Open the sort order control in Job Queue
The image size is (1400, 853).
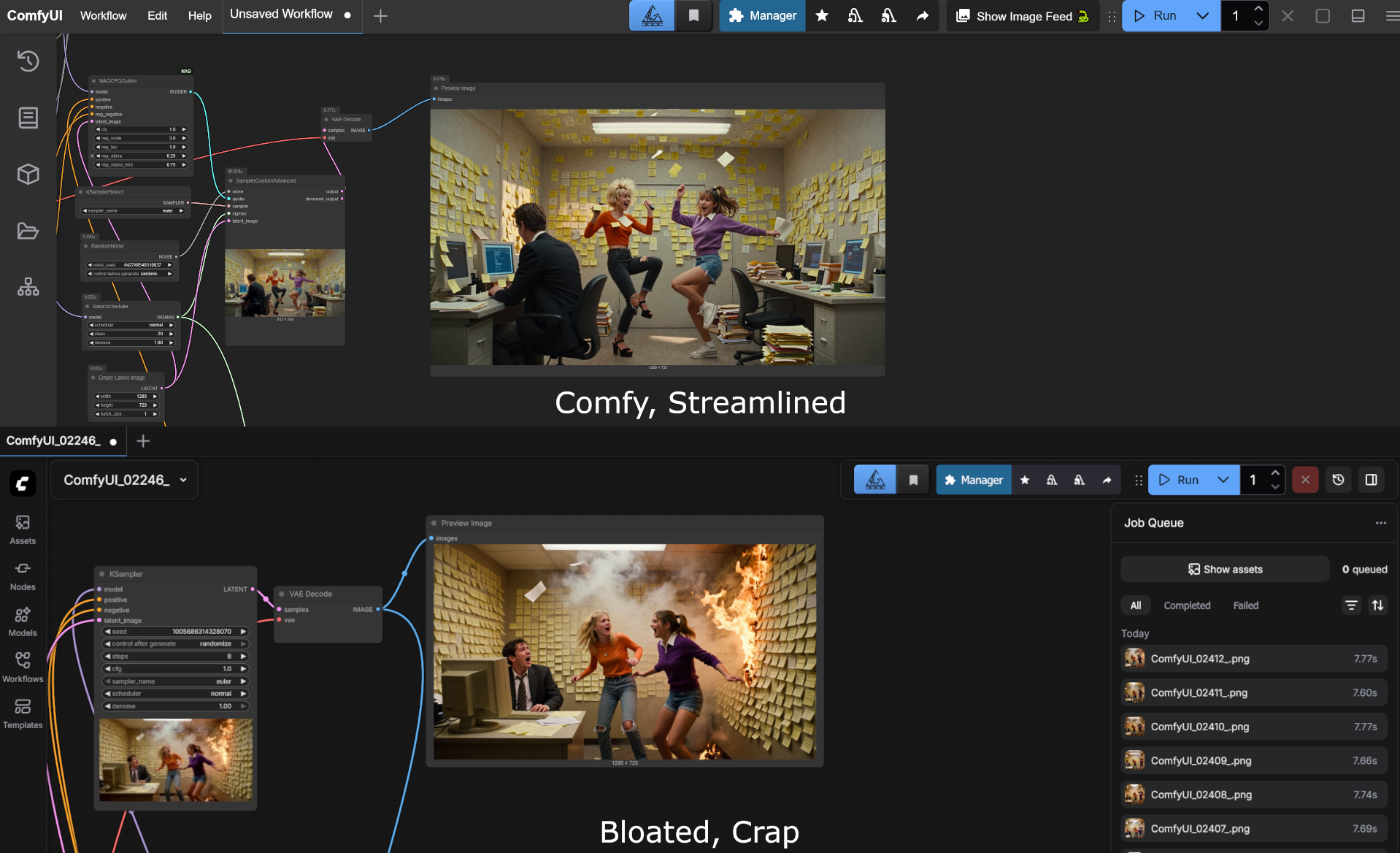pos(1377,605)
